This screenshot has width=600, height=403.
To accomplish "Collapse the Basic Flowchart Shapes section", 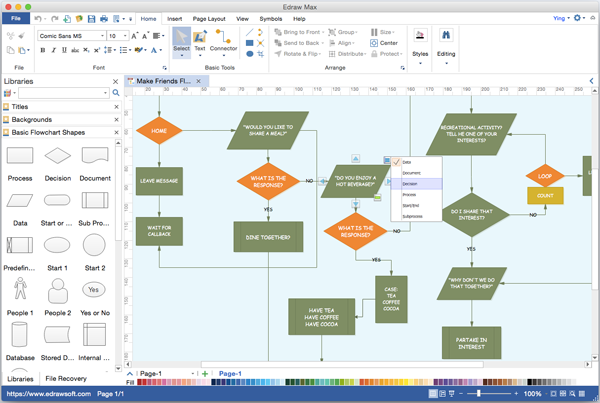I will pos(115,132).
